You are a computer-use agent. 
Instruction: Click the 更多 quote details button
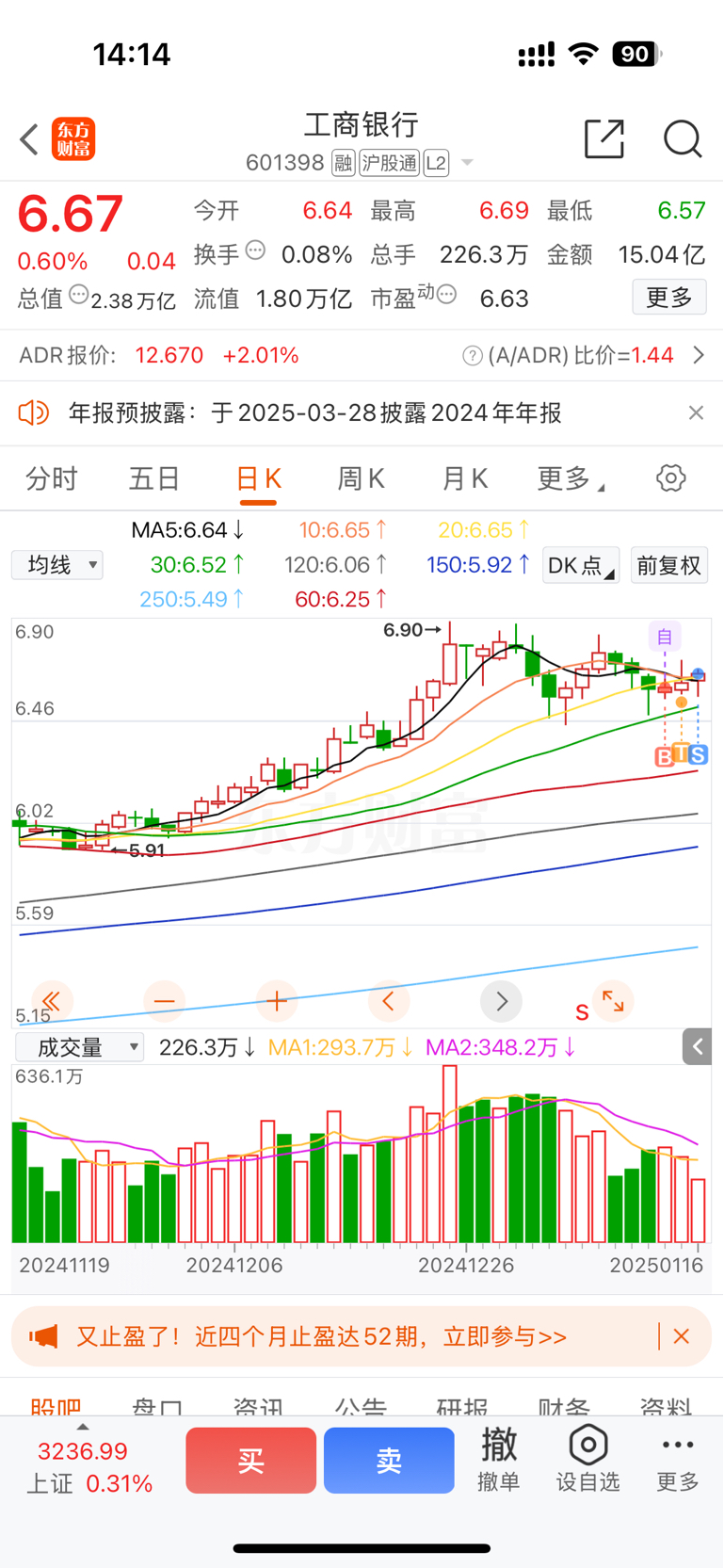tap(669, 298)
